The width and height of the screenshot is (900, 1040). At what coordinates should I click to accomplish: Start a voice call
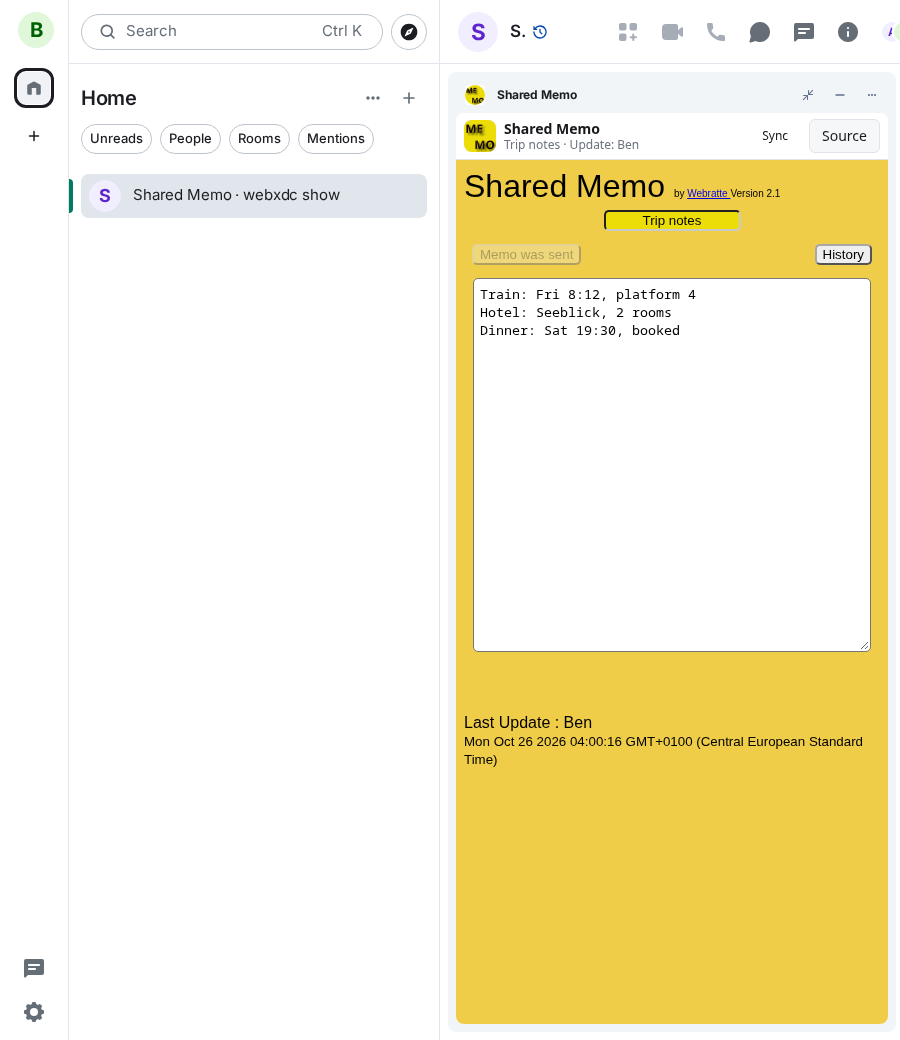pos(716,32)
